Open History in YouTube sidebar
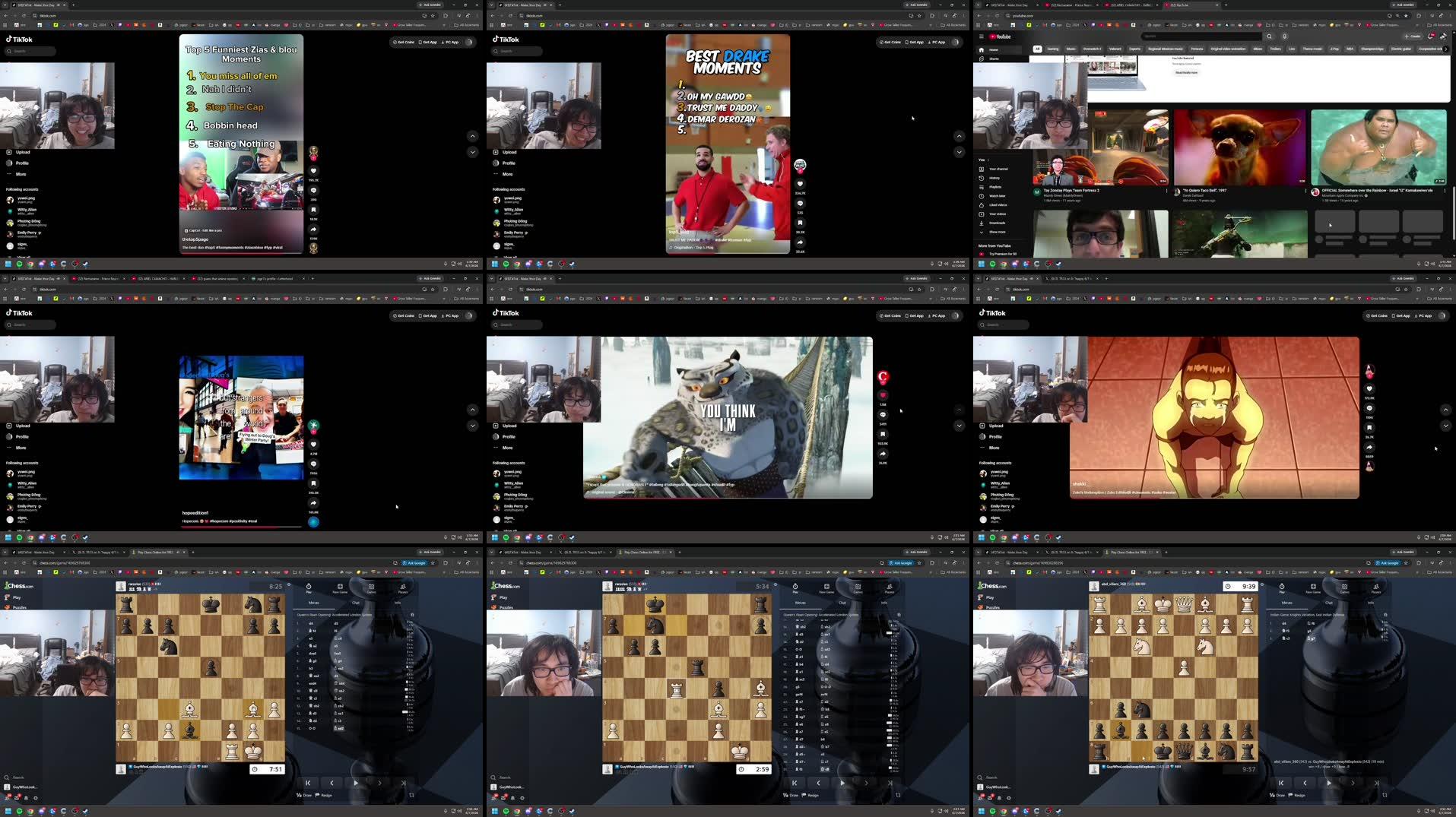This screenshot has height=817, width=1456. click(x=994, y=178)
